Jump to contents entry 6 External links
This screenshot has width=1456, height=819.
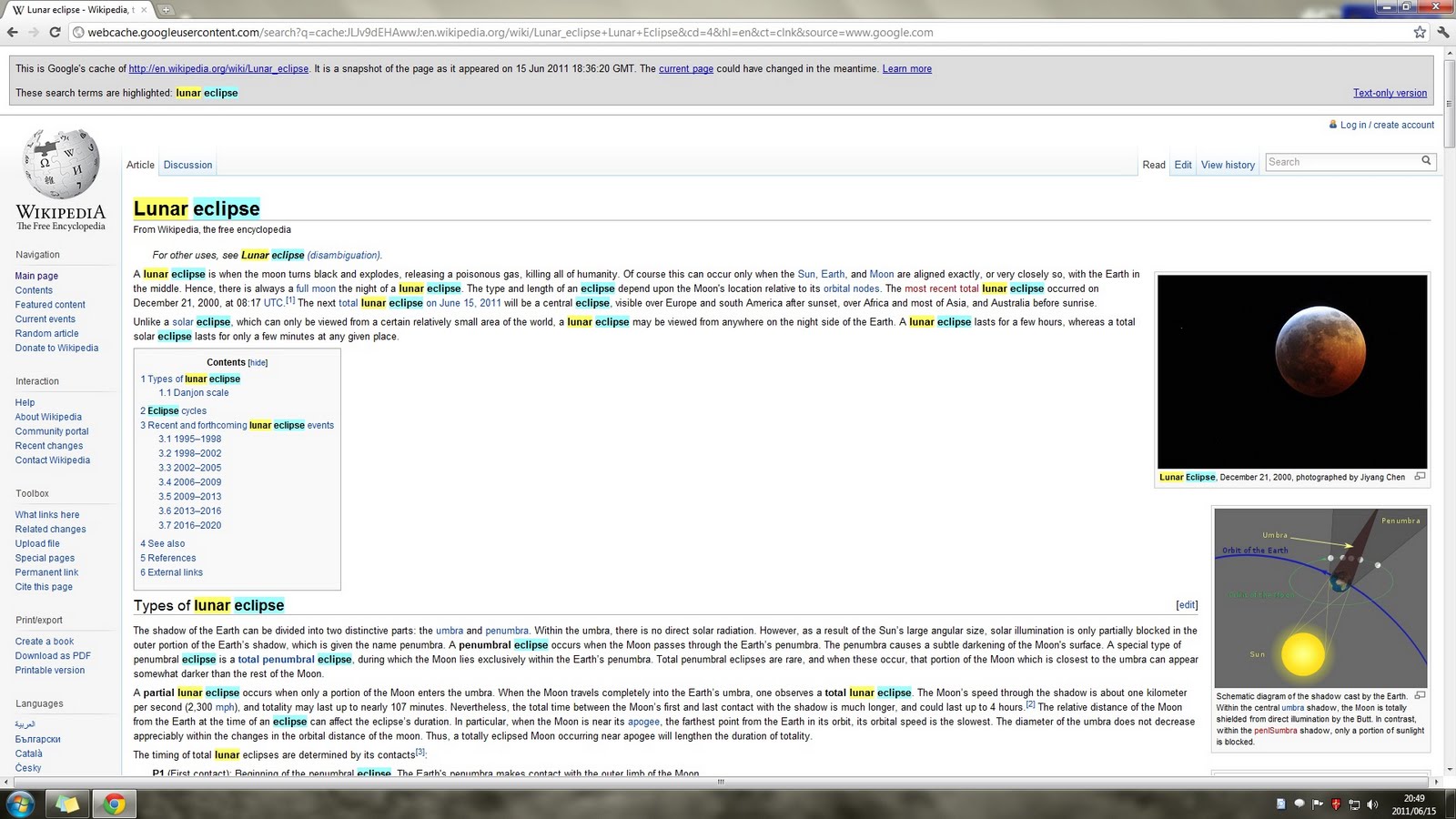tap(172, 572)
